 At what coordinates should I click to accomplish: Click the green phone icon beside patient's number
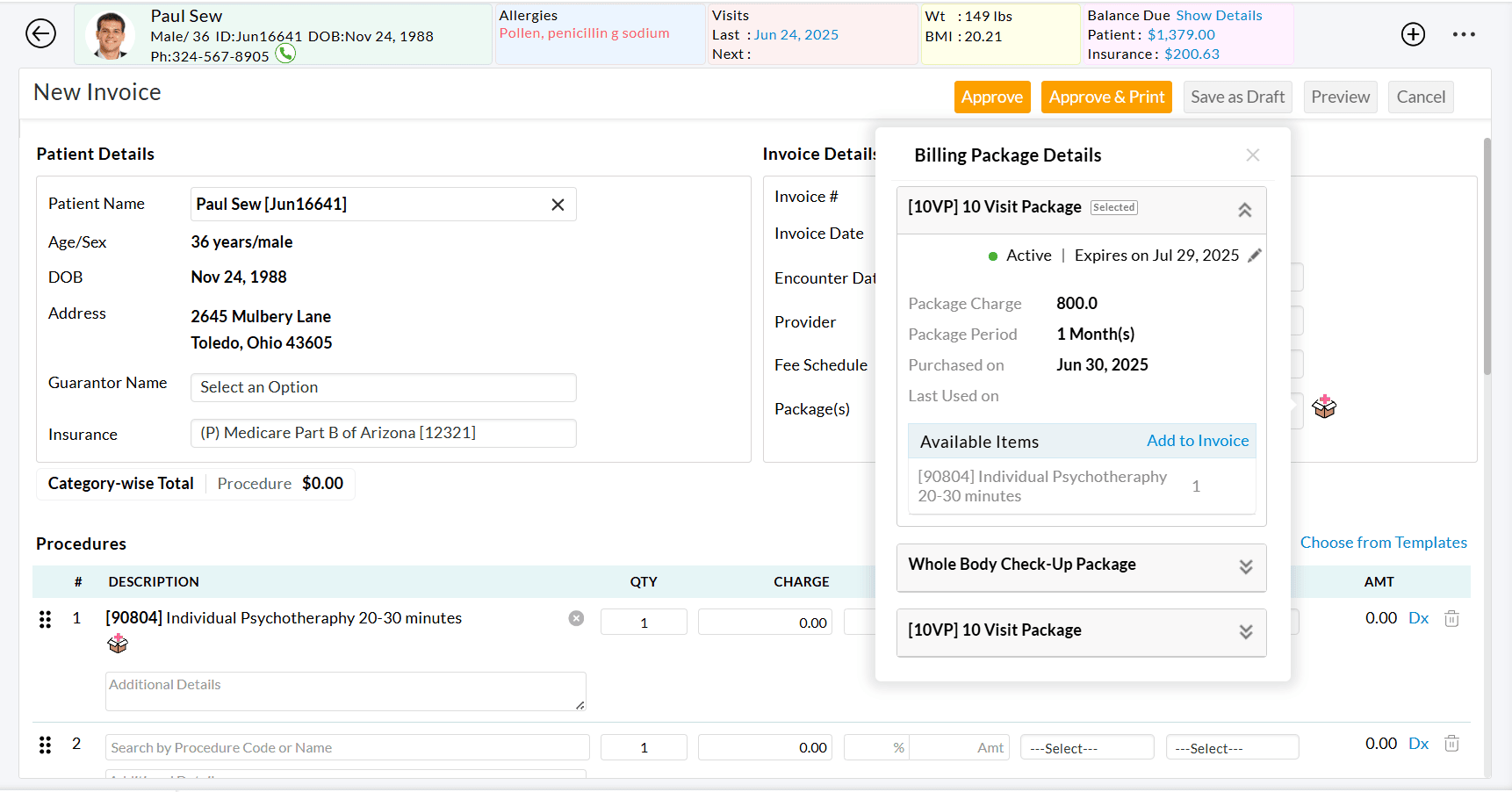[x=284, y=54]
